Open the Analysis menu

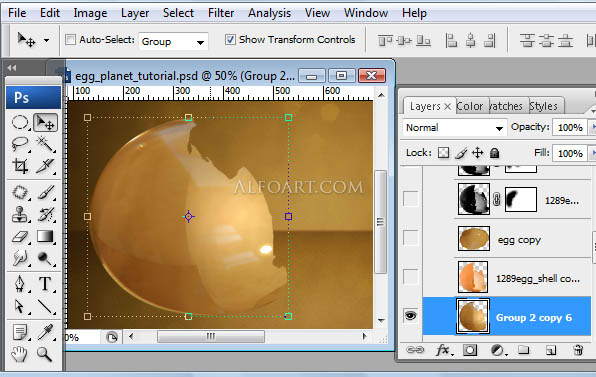click(269, 13)
